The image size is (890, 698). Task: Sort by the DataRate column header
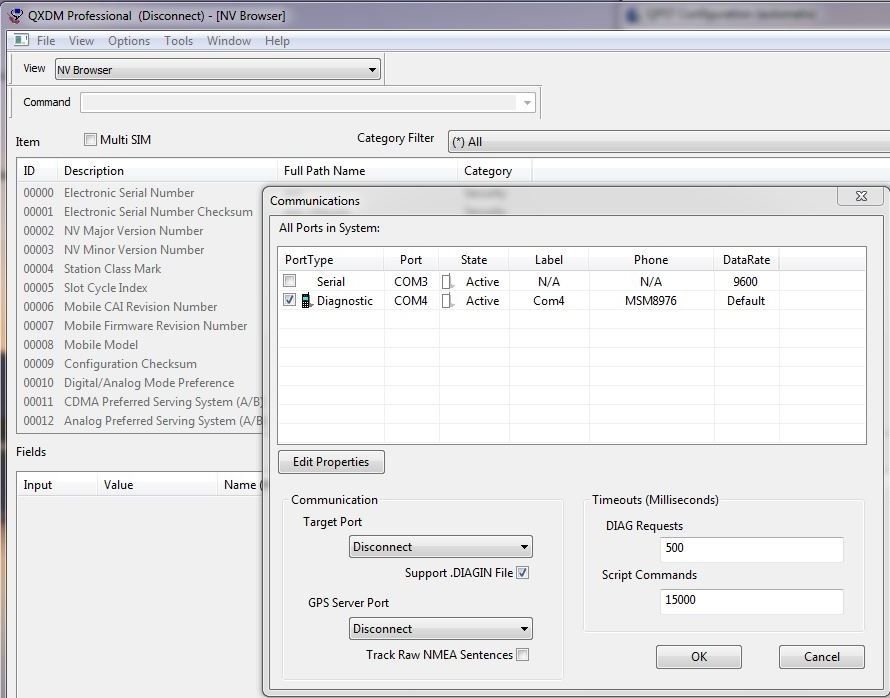point(746,260)
